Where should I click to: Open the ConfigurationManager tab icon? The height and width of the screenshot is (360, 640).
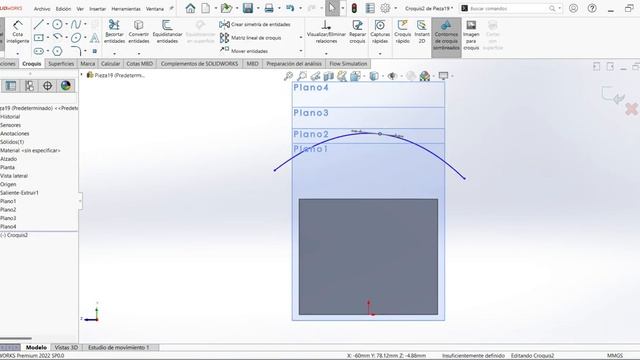[29, 86]
